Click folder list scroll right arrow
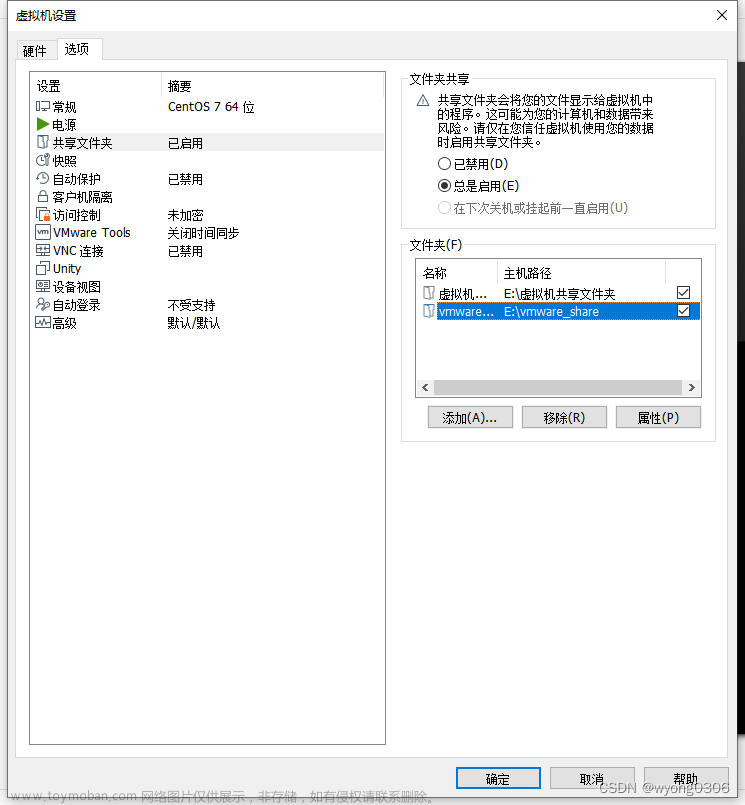 [x=692, y=388]
